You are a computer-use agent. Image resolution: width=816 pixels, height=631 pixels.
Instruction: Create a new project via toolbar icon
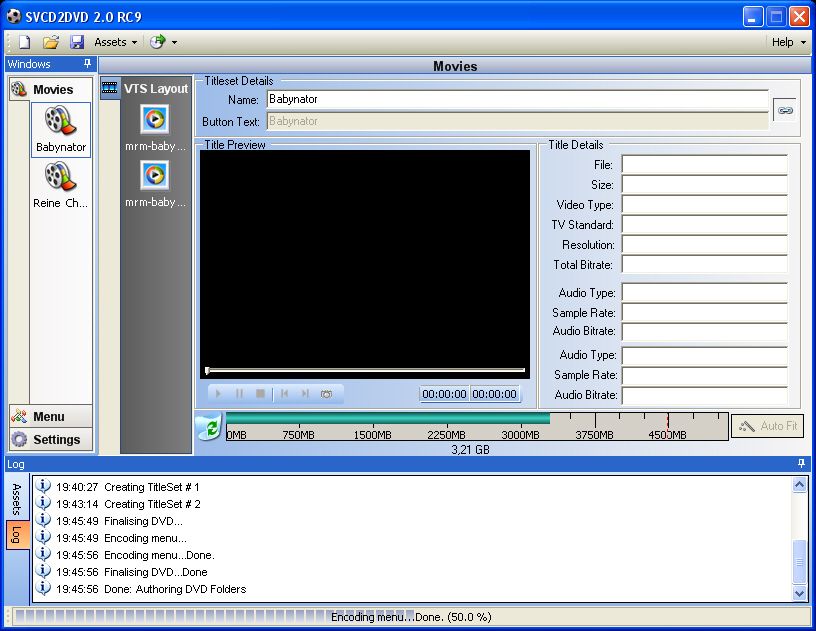(24, 42)
